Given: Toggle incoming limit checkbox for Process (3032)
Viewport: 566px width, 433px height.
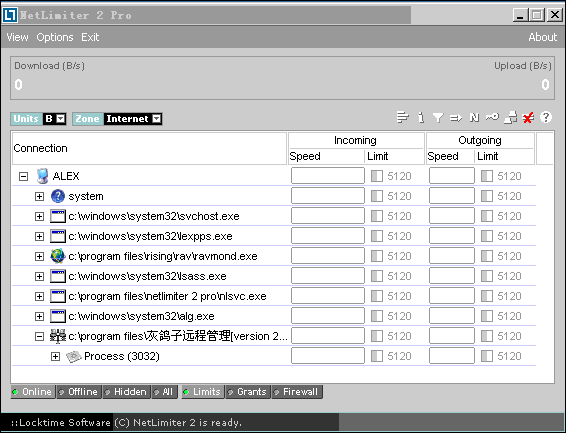Looking at the screenshot, I should point(376,356).
